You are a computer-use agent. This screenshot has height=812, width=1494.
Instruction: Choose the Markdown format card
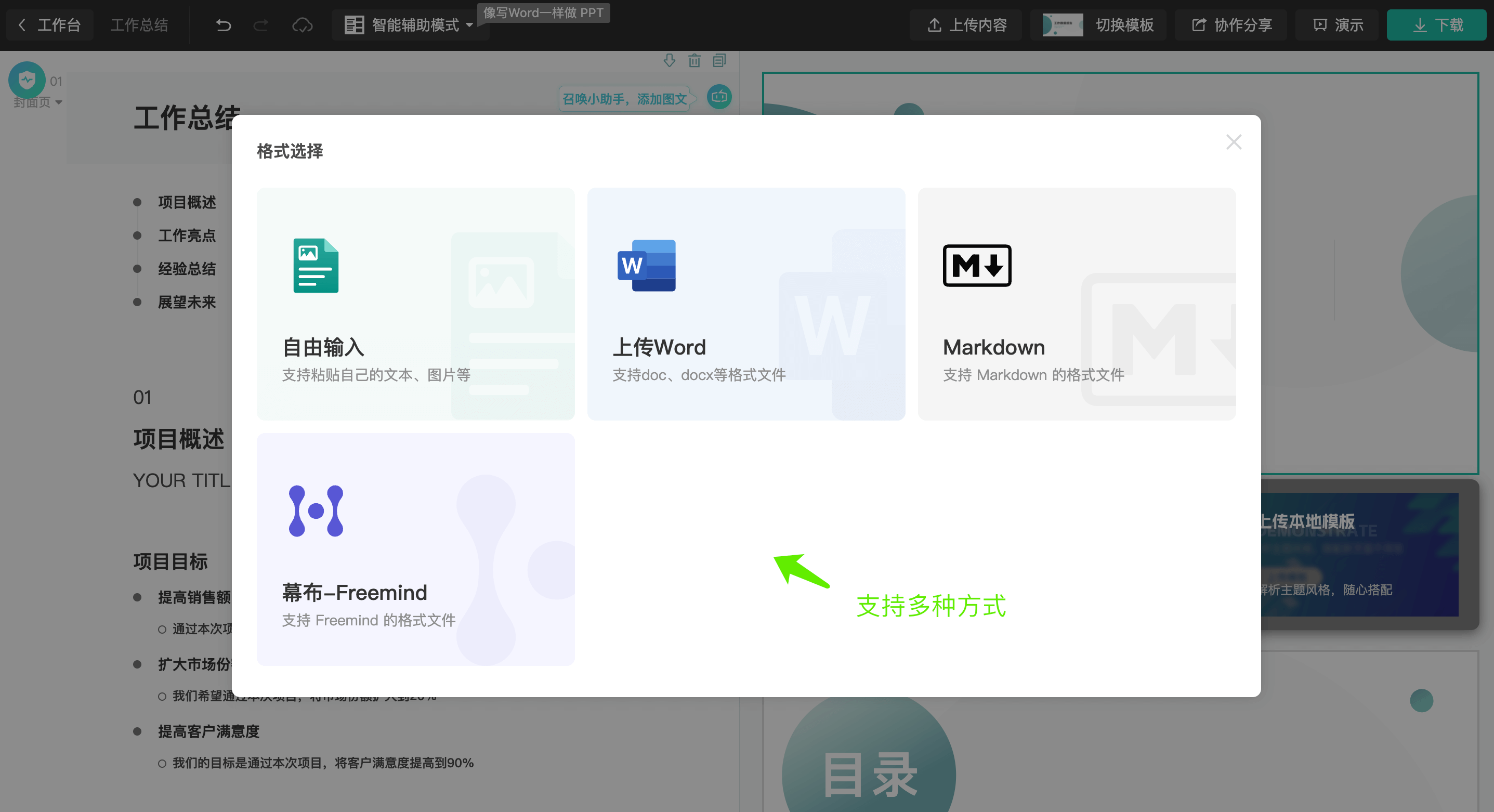(1077, 304)
